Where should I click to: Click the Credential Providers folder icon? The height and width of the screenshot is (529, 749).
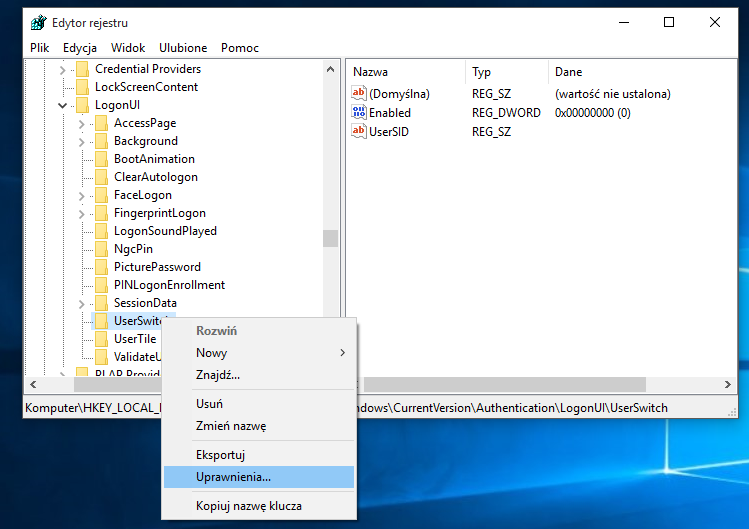[x=83, y=69]
